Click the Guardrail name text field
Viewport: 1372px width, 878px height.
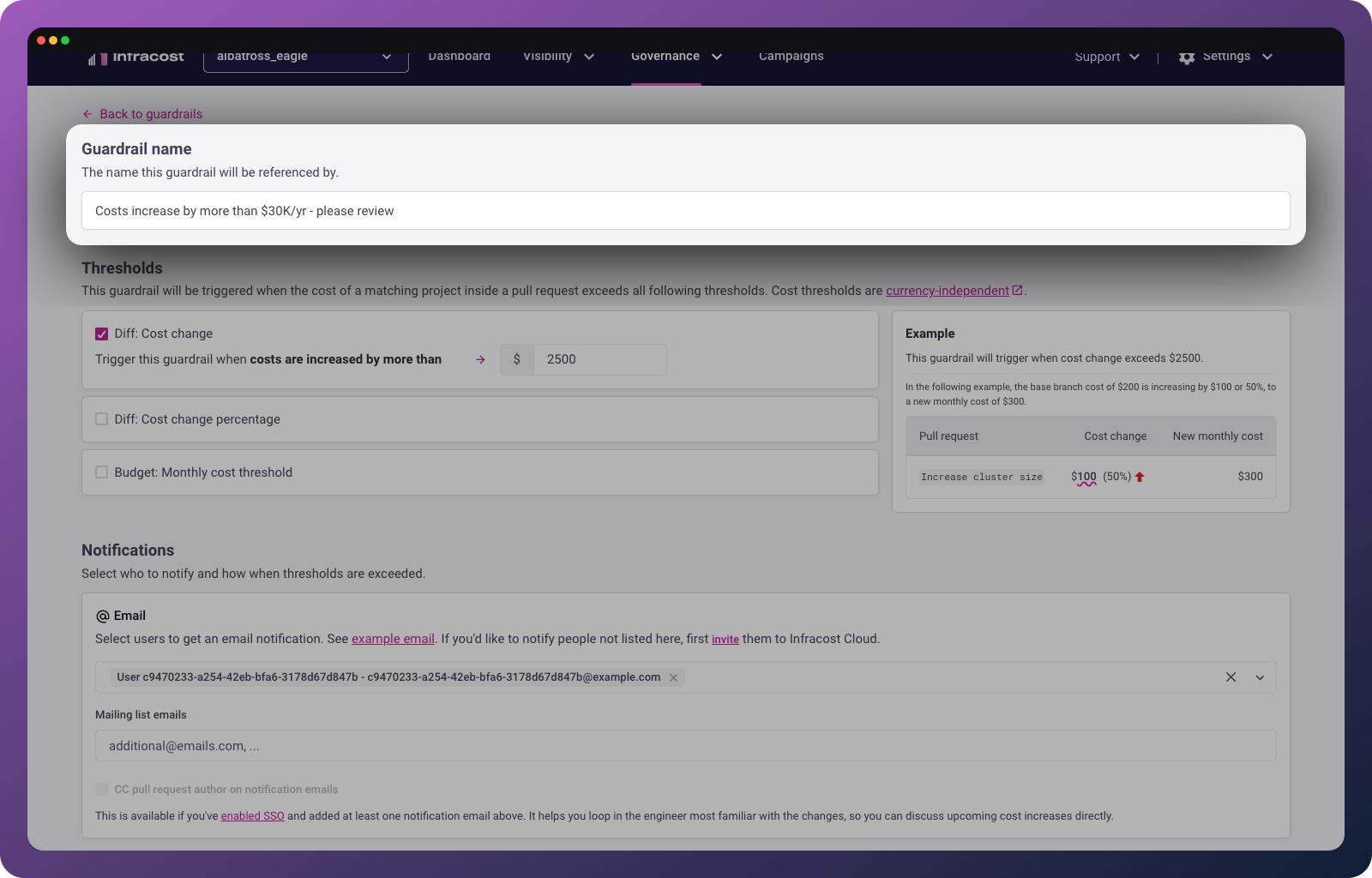click(x=685, y=211)
